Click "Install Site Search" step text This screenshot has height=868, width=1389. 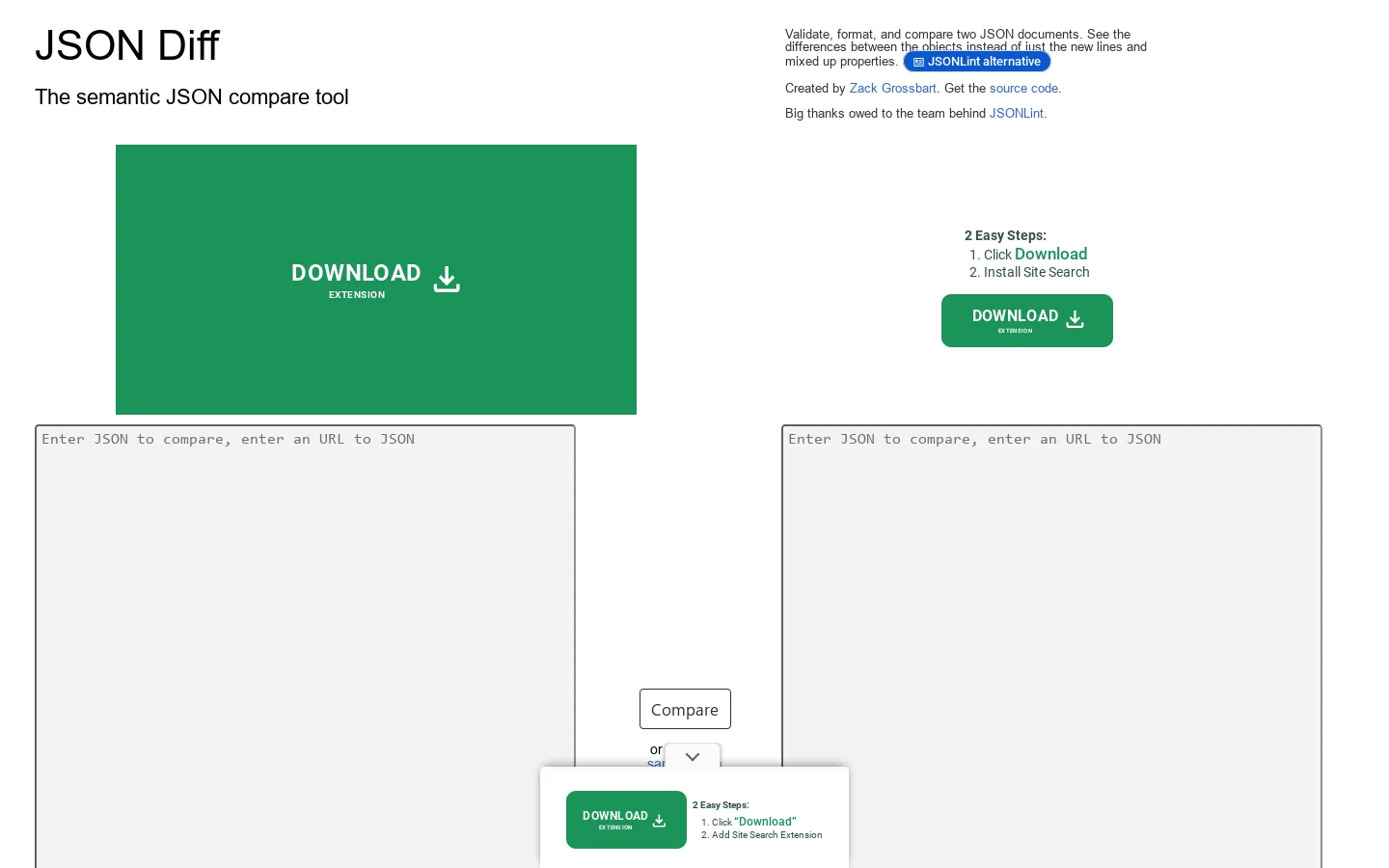(1037, 272)
